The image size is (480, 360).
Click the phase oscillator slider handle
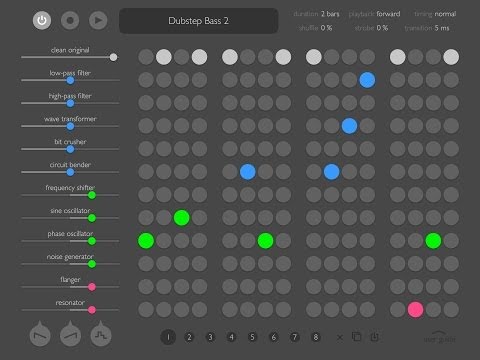coord(92,241)
